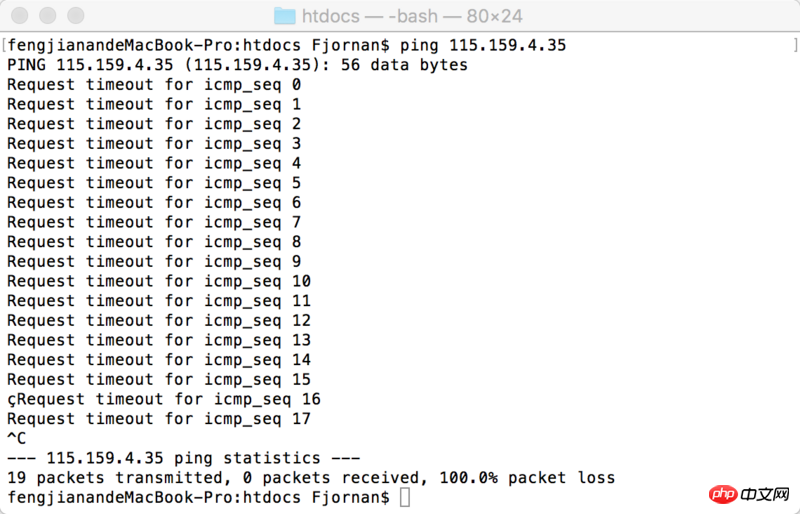Click the red php logo watermark

click(723, 494)
